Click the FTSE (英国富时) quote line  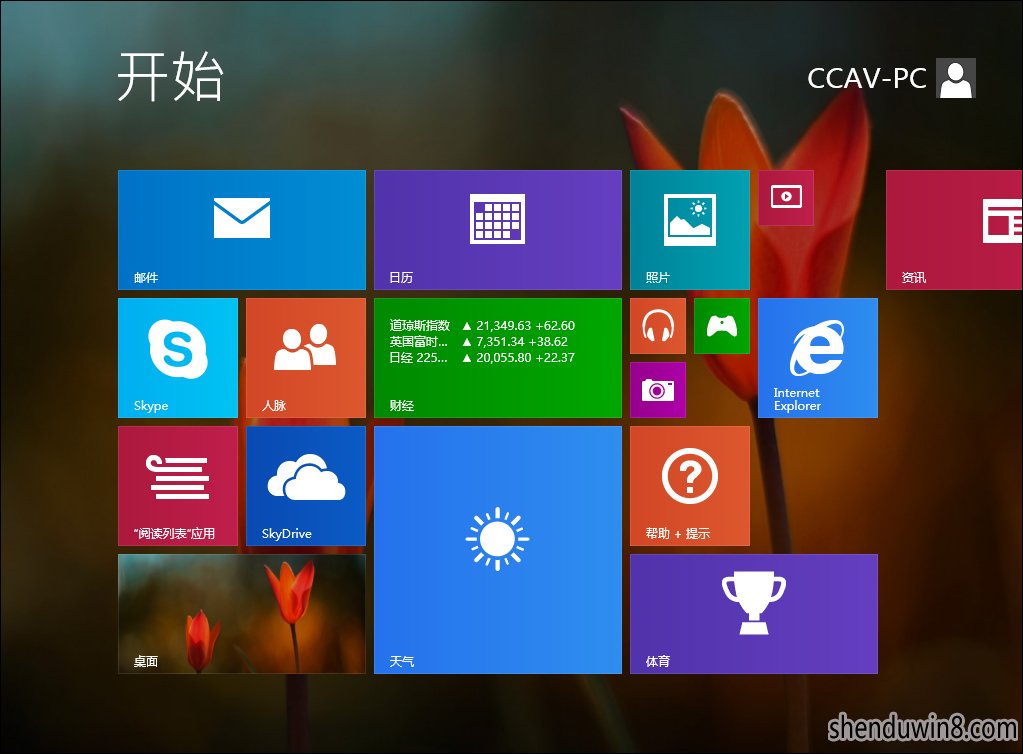tap(479, 341)
